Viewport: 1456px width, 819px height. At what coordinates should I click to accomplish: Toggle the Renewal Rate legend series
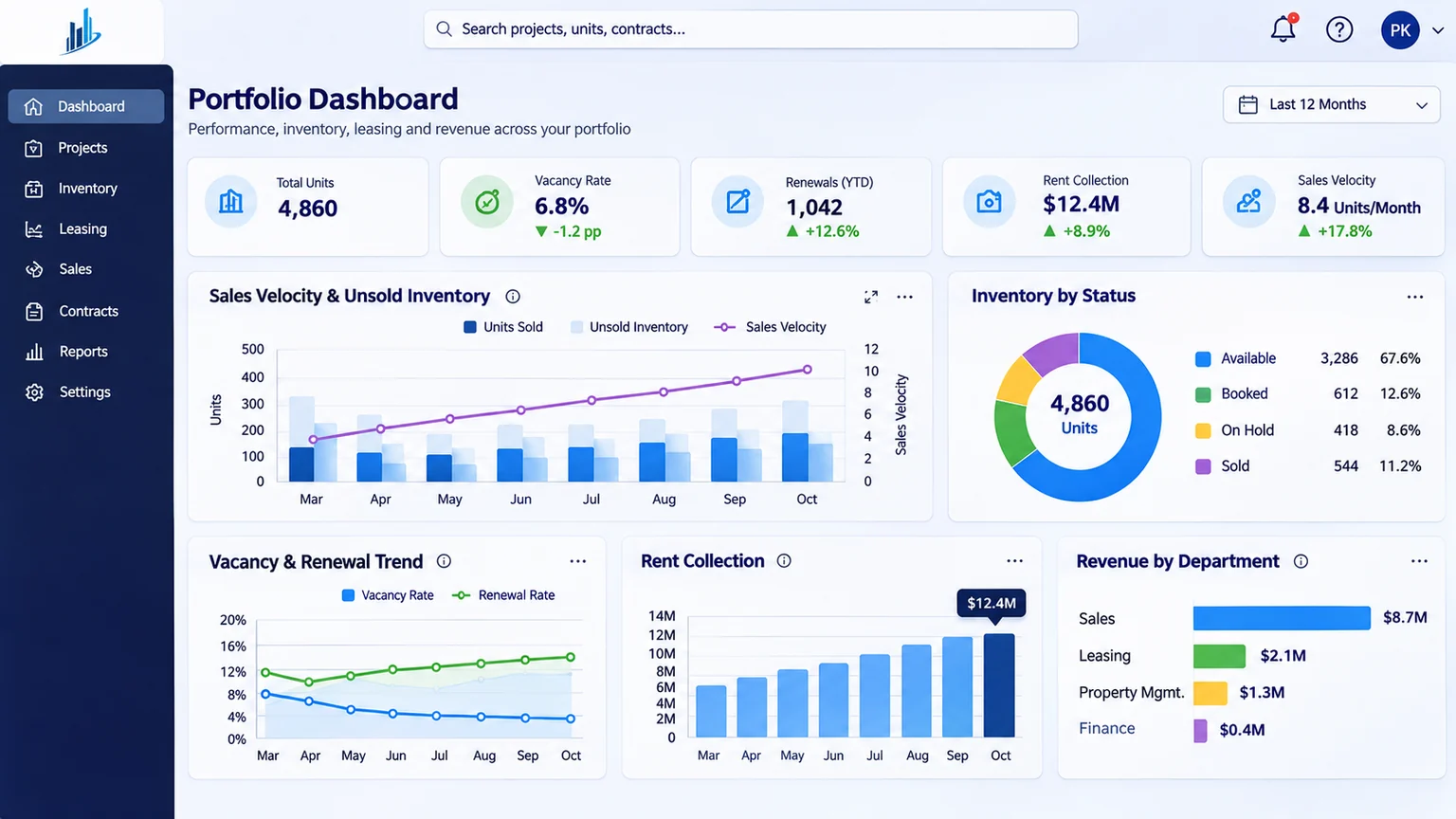[503, 595]
